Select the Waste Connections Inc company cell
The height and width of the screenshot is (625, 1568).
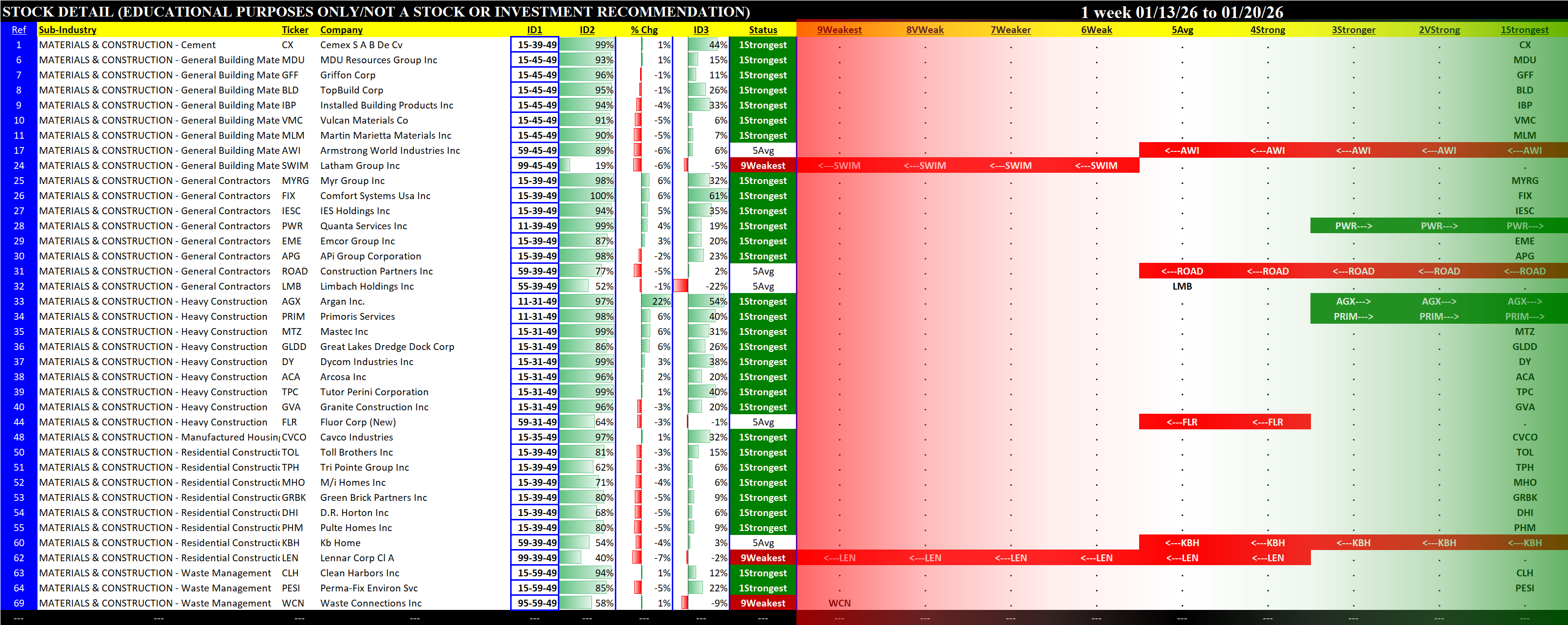370,603
